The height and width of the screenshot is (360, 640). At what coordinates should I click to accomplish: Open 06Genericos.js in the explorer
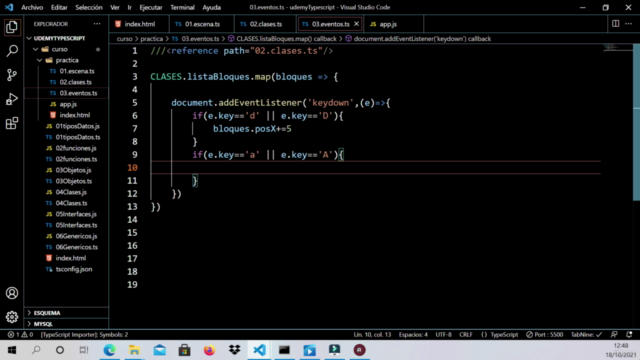click(76, 236)
